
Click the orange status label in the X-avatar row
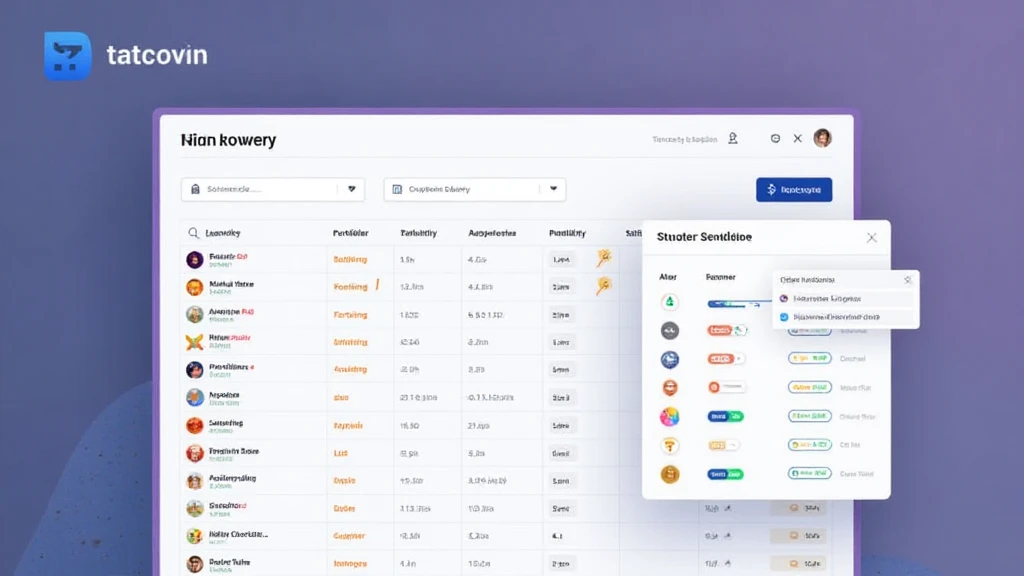(351, 342)
